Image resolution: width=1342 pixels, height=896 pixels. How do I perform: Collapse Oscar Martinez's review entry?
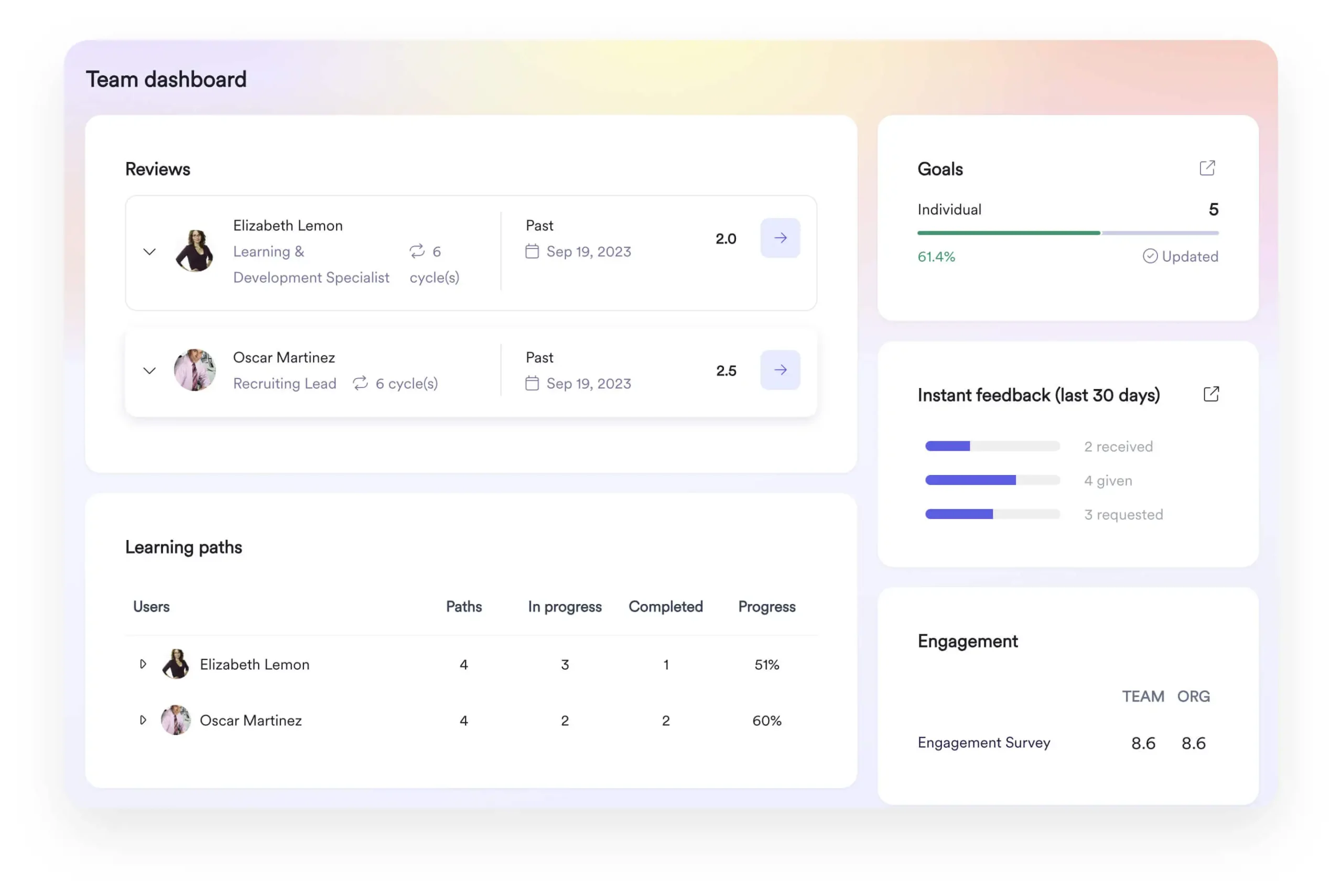click(x=150, y=370)
